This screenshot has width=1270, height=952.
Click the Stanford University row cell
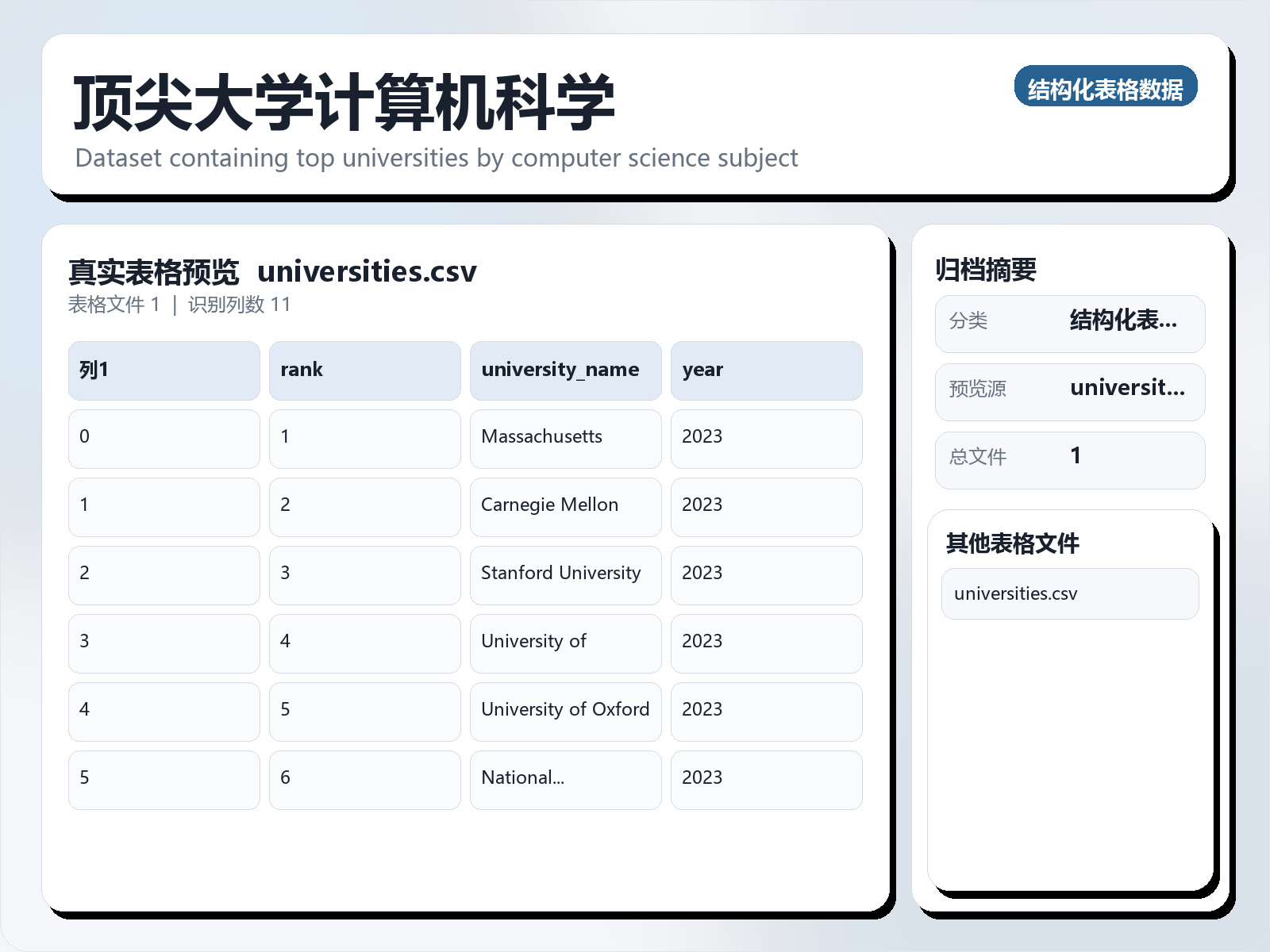(x=565, y=575)
